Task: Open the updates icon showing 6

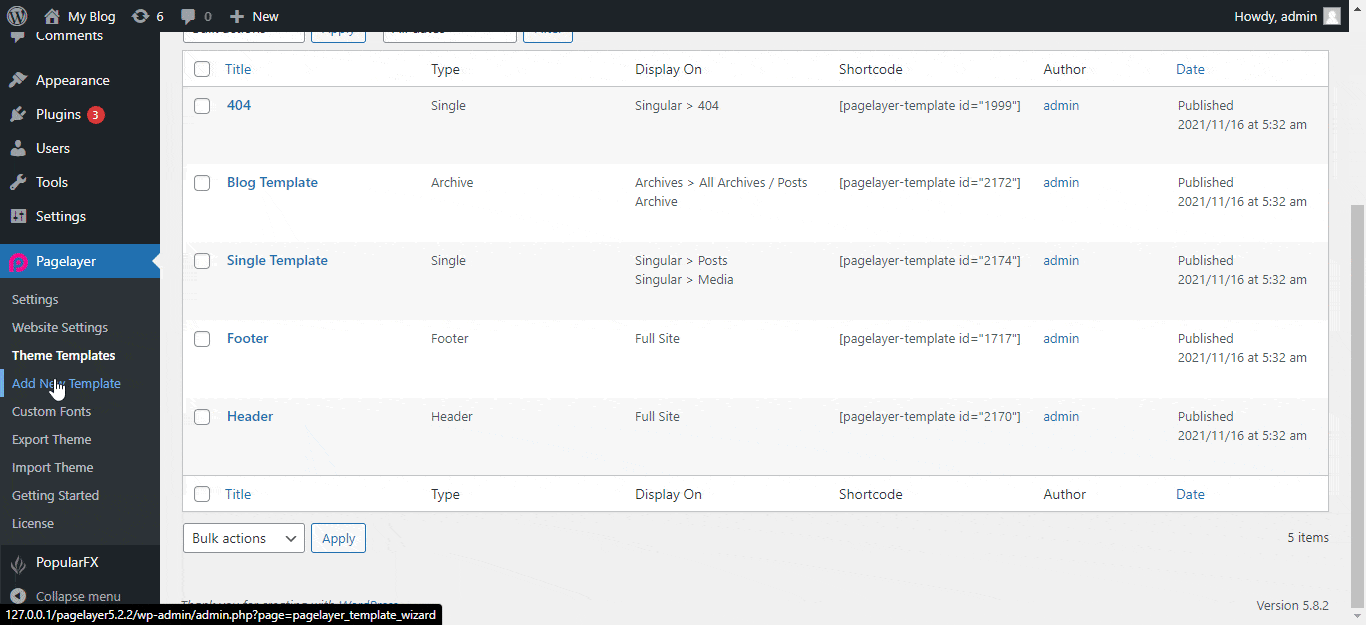Action: point(141,16)
